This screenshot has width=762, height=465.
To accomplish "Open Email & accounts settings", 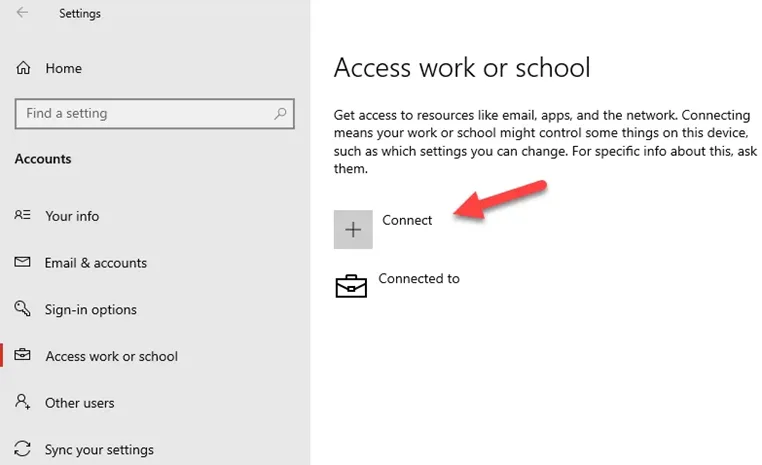I will coord(96,263).
